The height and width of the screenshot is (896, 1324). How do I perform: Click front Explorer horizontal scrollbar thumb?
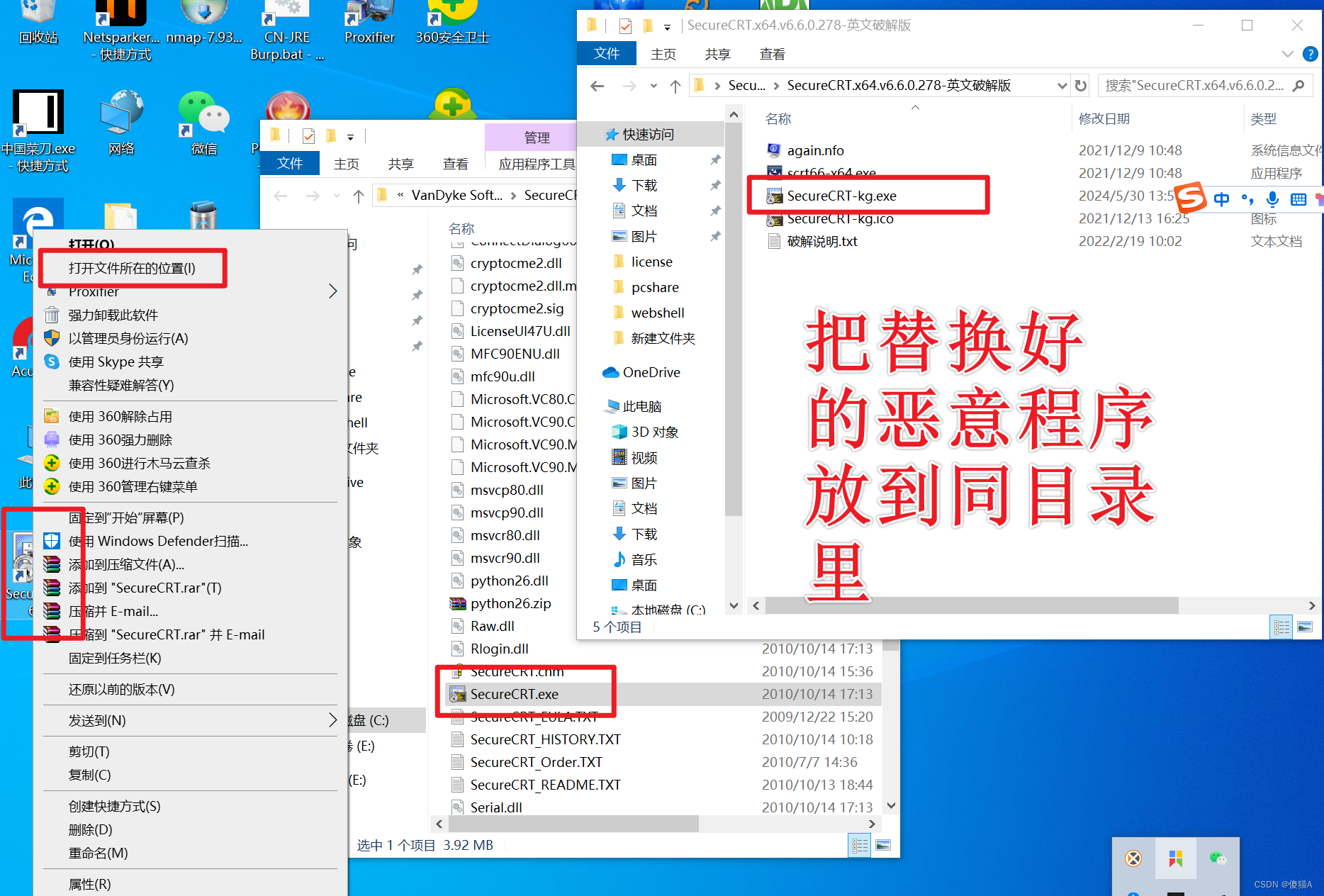pos(971,605)
